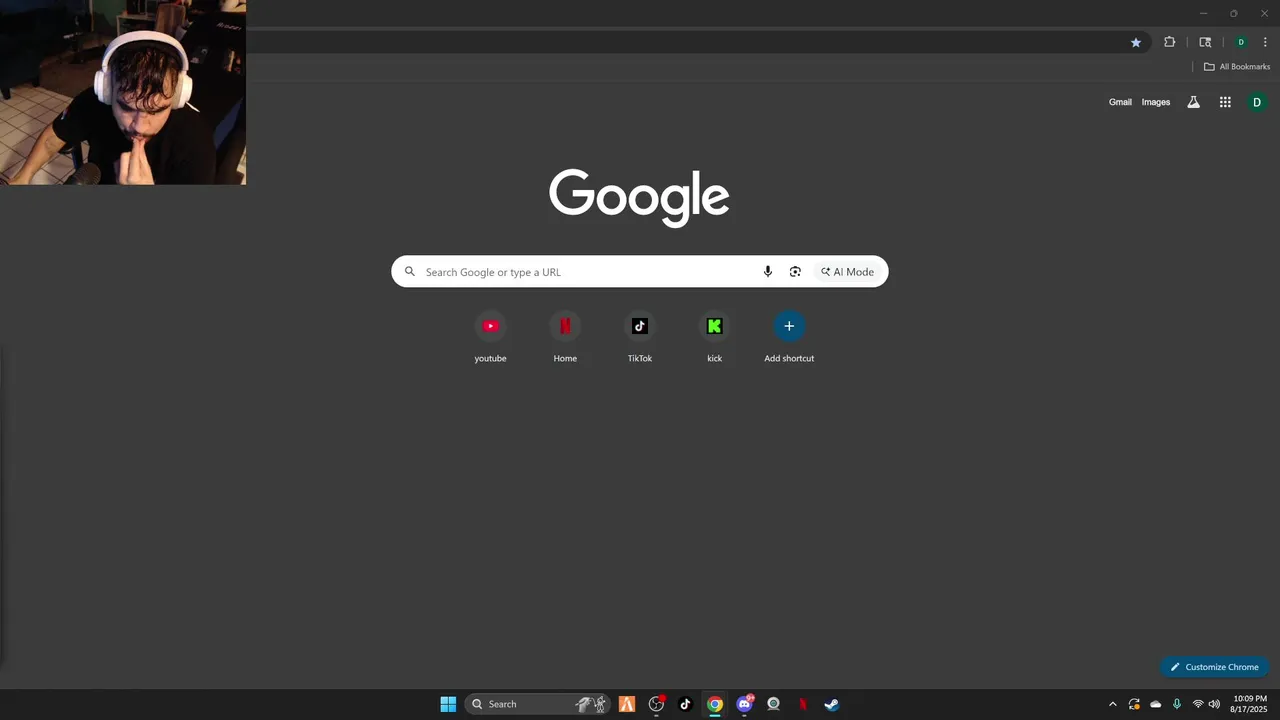The image size is (1280, 720).
Task: Open the sync status tray icon
Action: coord(1134,704)
